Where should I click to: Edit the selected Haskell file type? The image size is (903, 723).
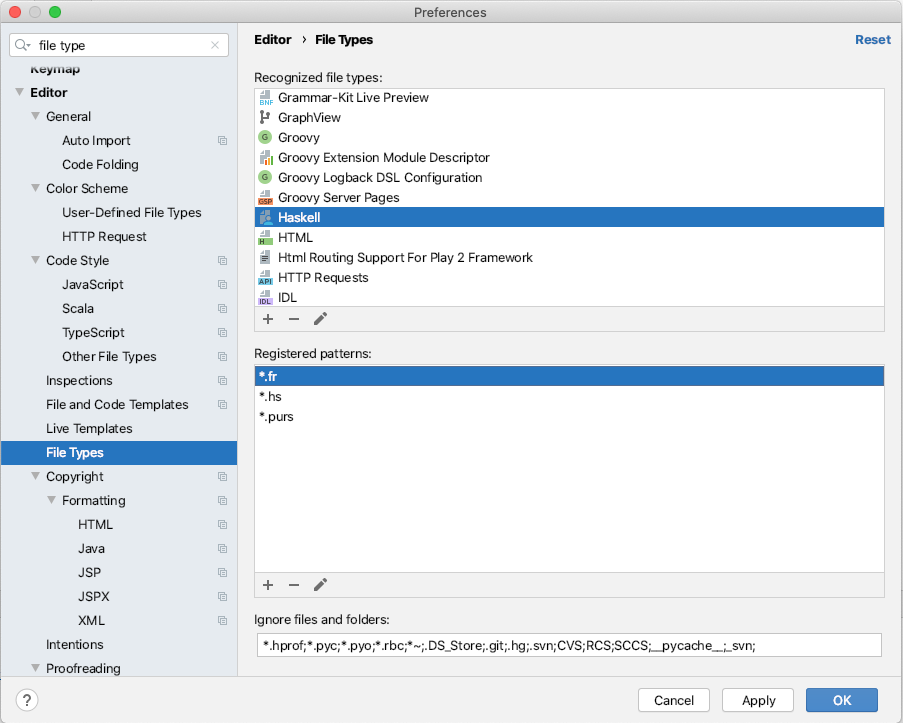coord(320,319)
